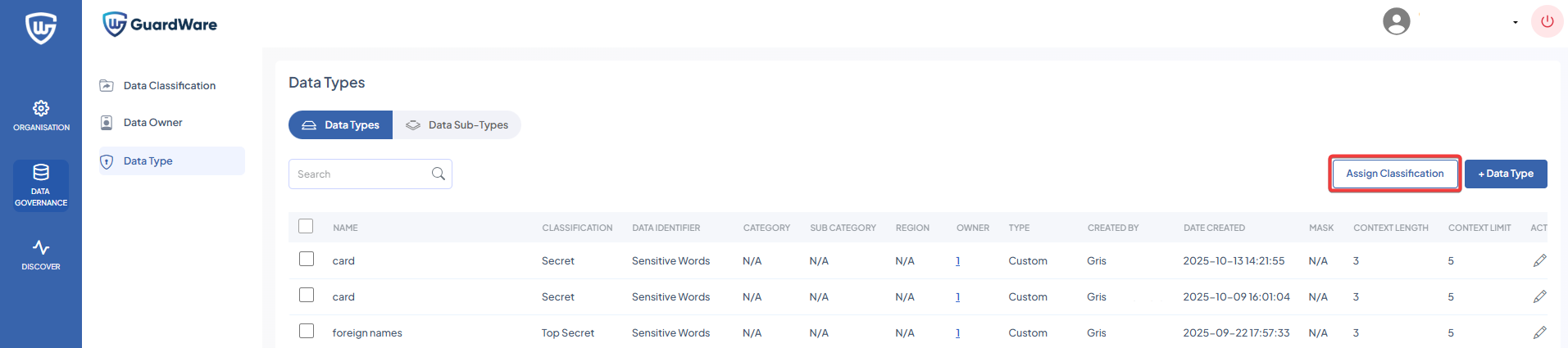Click the GuardWare logo in header
Screen dimensions: 1568x348
click(160, 25)
